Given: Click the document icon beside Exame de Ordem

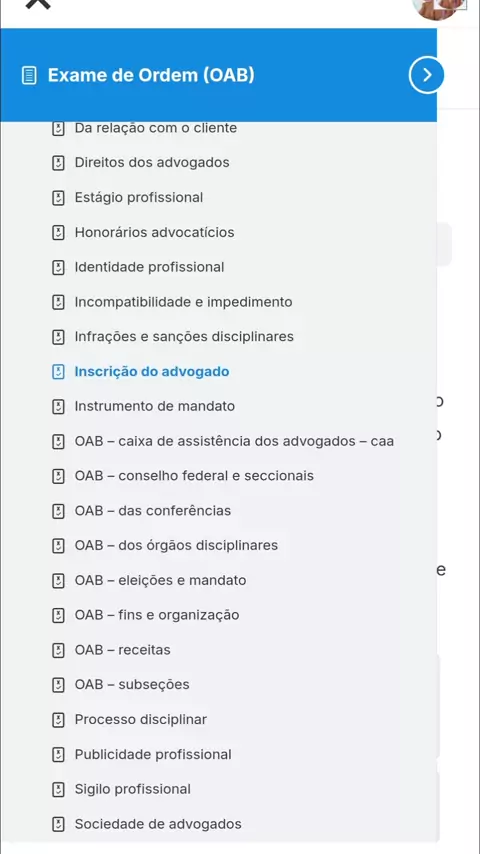Looking at the screenshot, I should [29, 75].
